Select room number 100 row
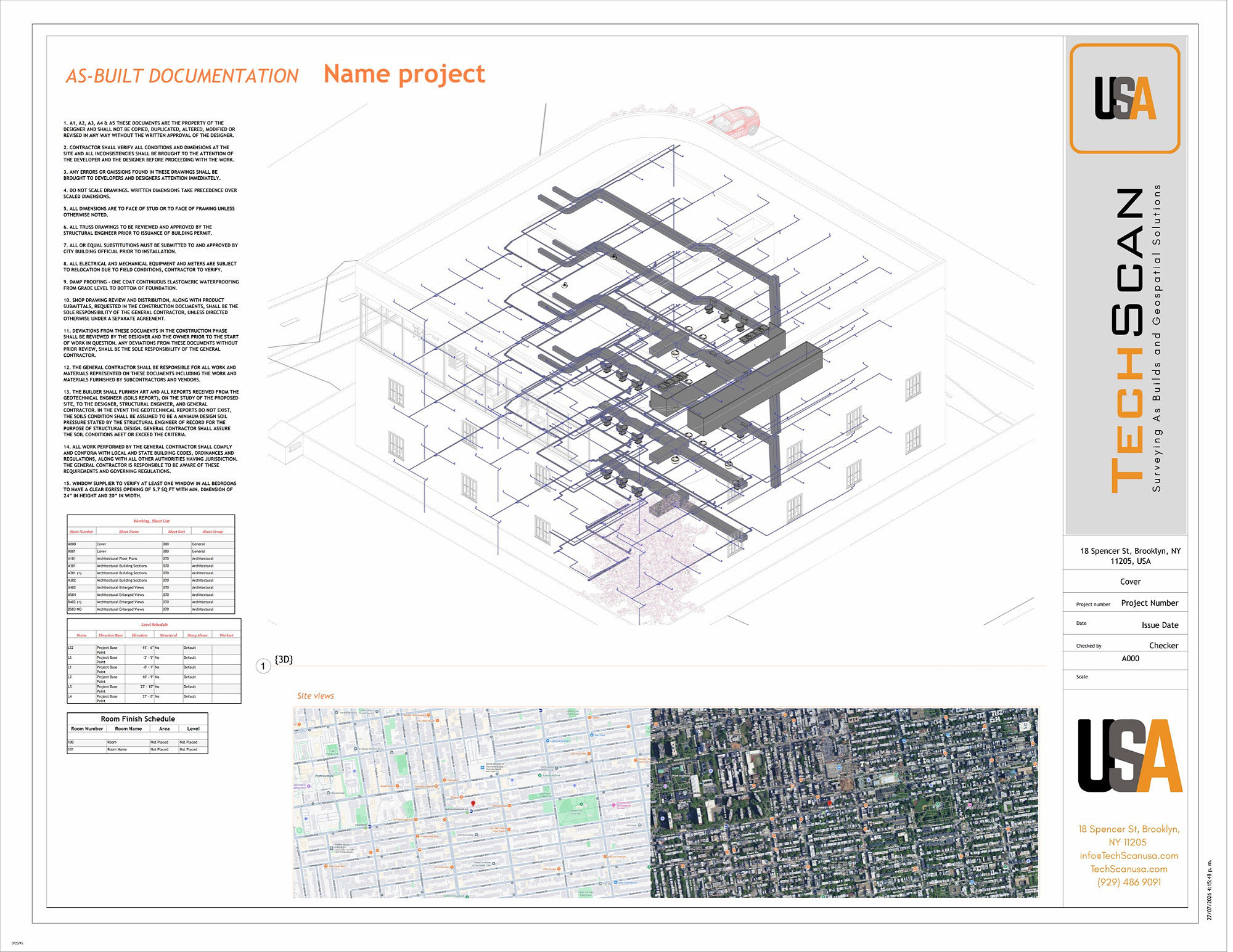The width and height of the screenshot is (1233, 952). tap(137, 742)
